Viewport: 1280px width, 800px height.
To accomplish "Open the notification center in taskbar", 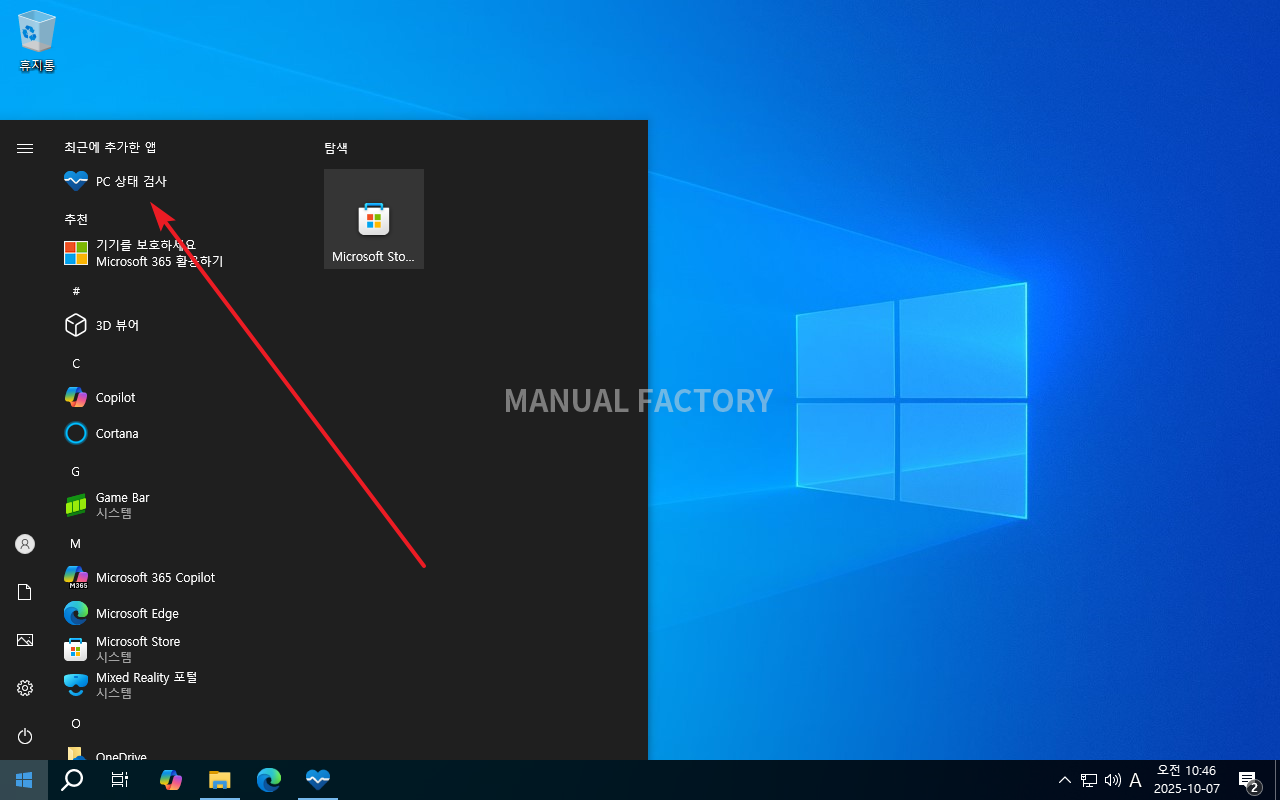I will coord(1248,780).
